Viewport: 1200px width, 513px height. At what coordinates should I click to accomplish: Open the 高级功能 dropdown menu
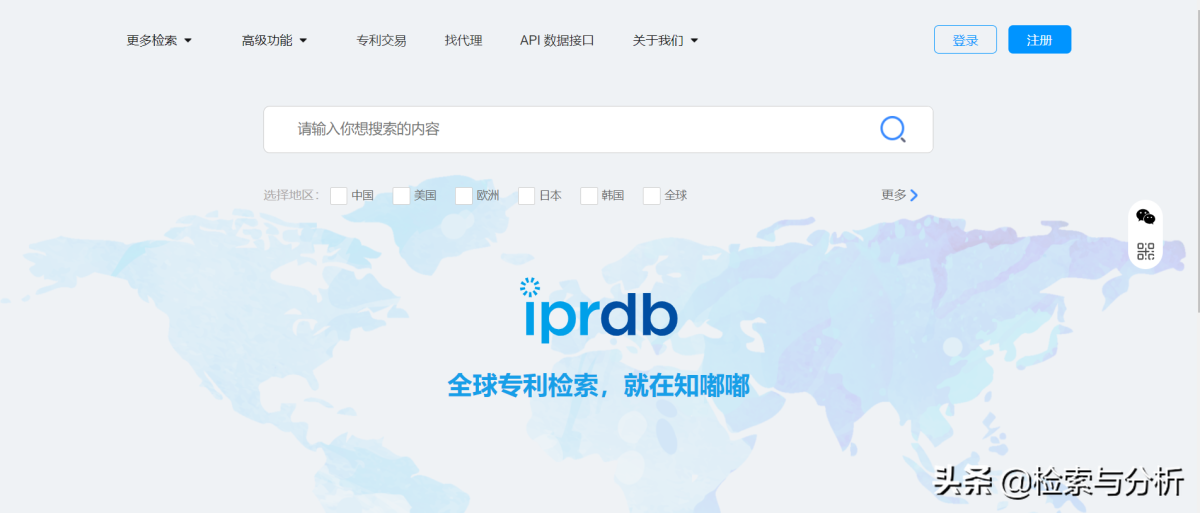tap(274, 40)
